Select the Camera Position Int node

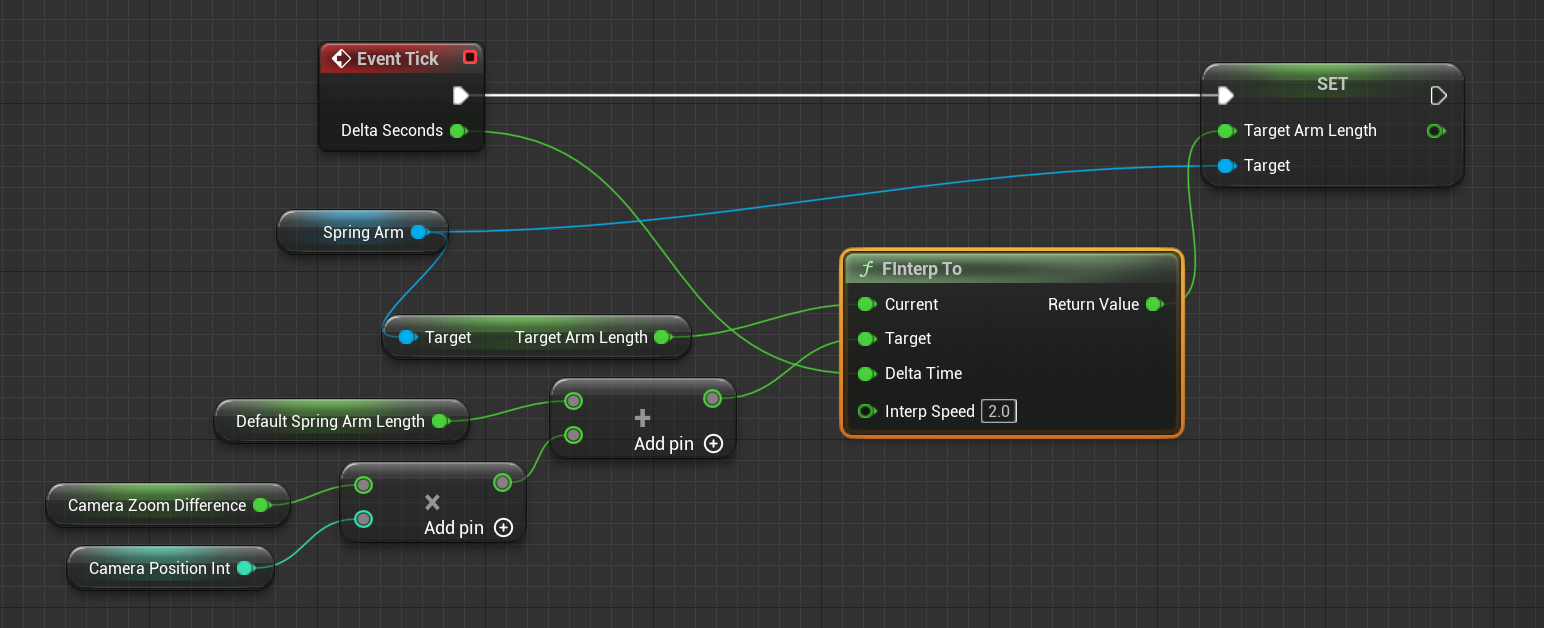coord(170,568)
